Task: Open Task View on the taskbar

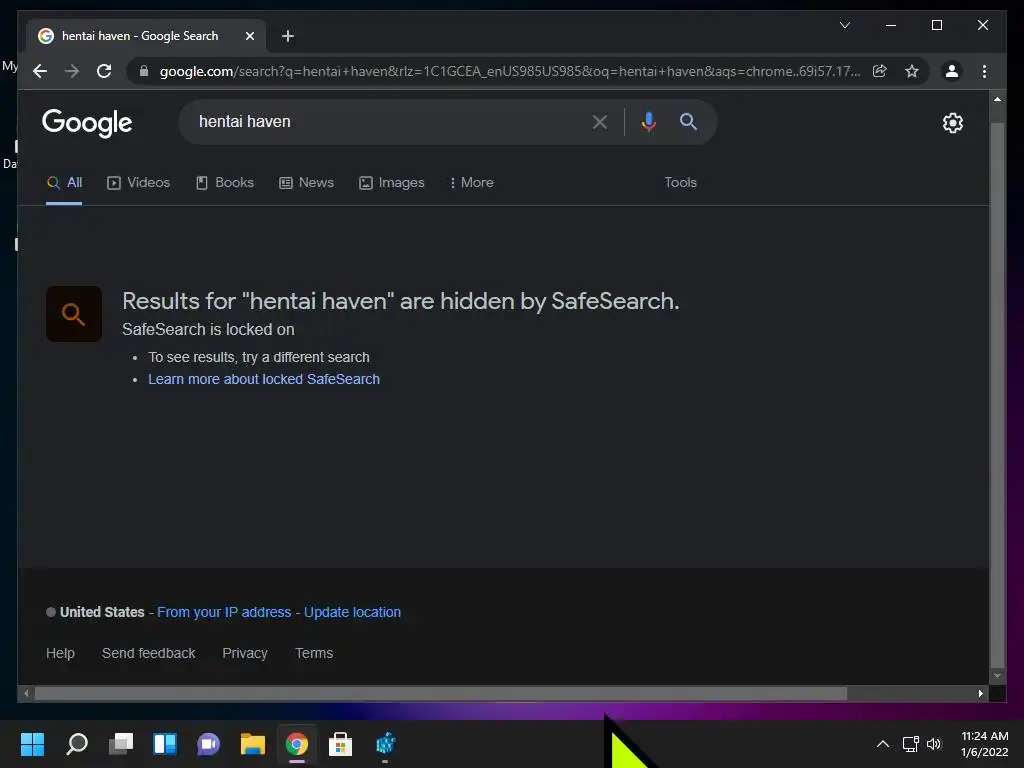Action: [x=121, y=744]
